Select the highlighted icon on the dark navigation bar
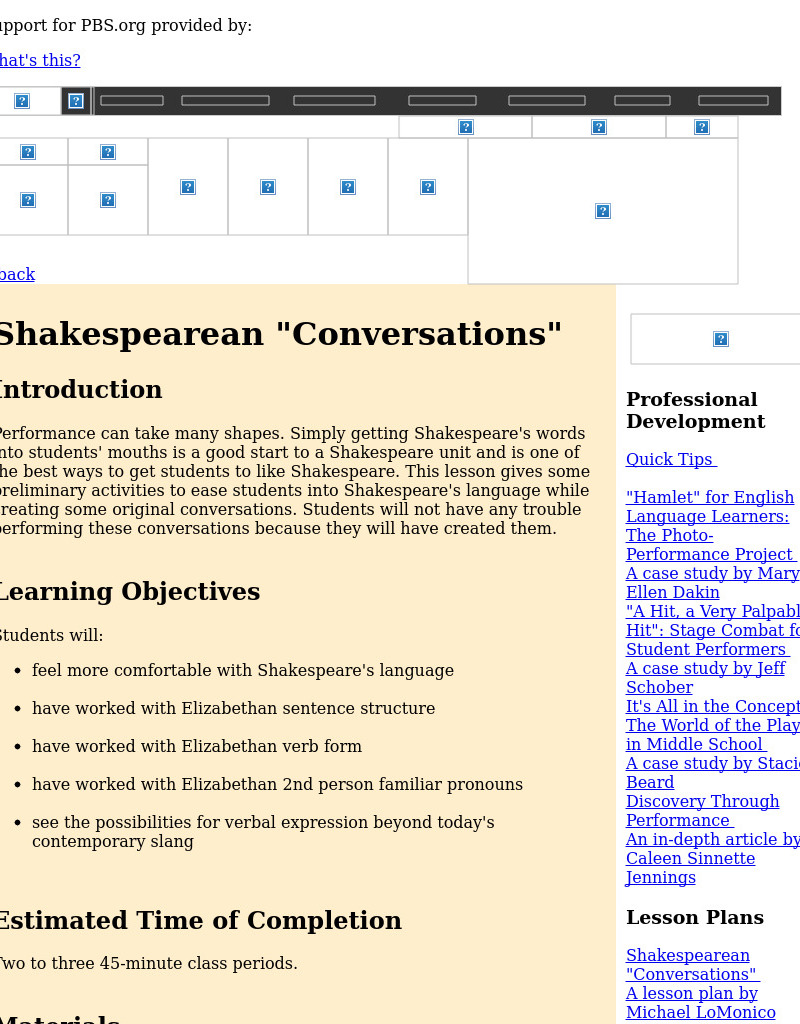800x1024 pixels. tap(76, 100)
